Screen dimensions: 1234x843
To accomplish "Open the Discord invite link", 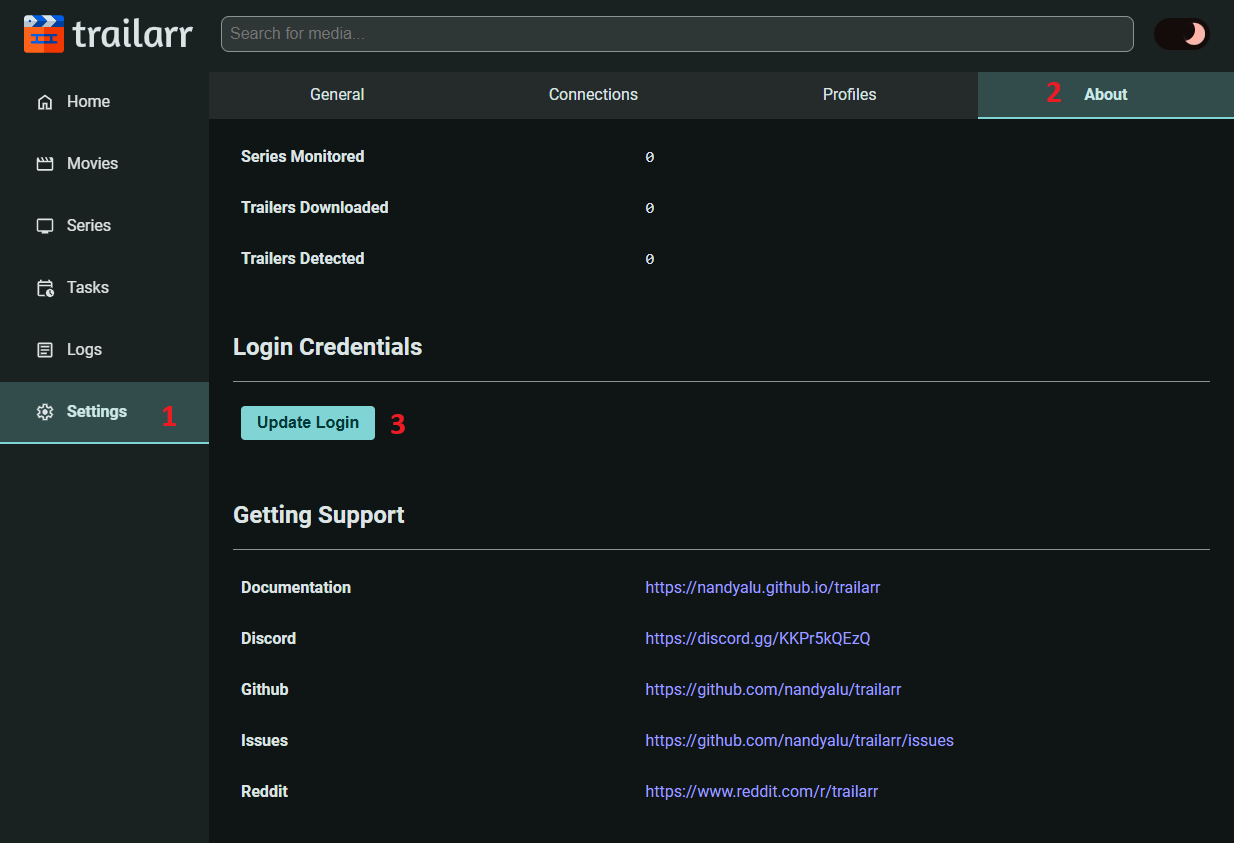I will click(757, 639).
